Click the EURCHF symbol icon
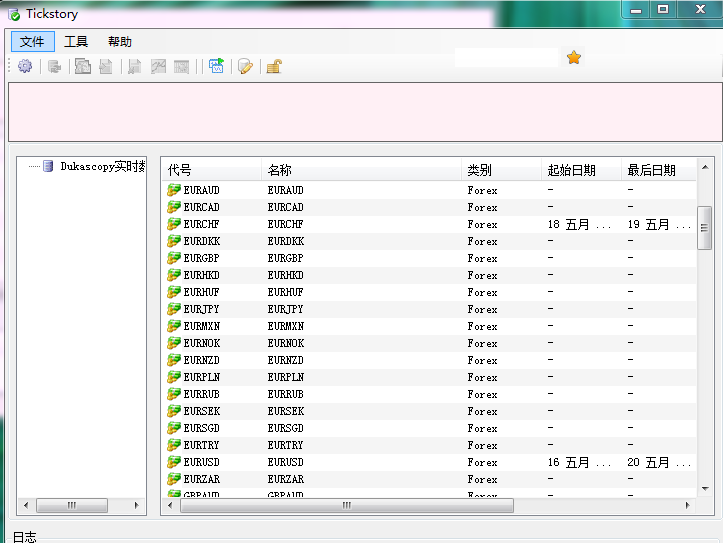 click(x=174, y=224)
